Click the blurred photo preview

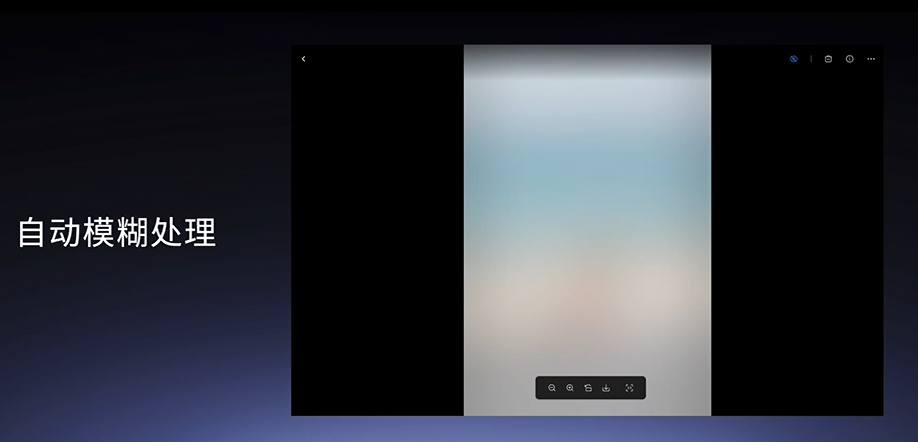587,230
